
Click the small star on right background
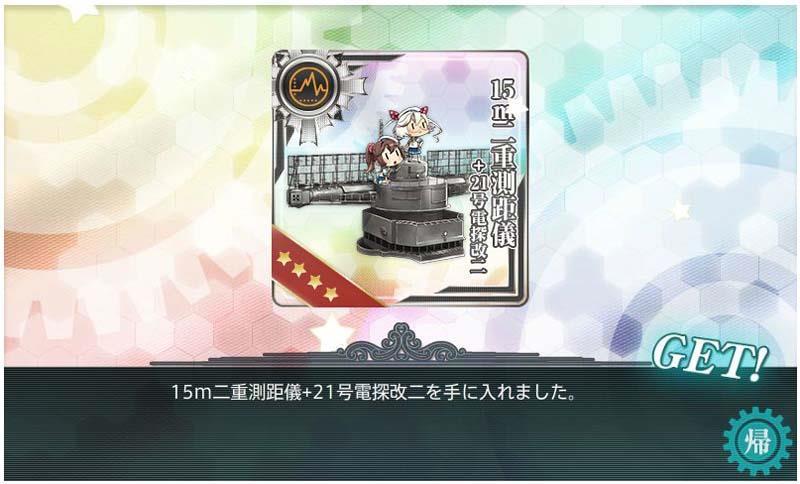[679, 210]
